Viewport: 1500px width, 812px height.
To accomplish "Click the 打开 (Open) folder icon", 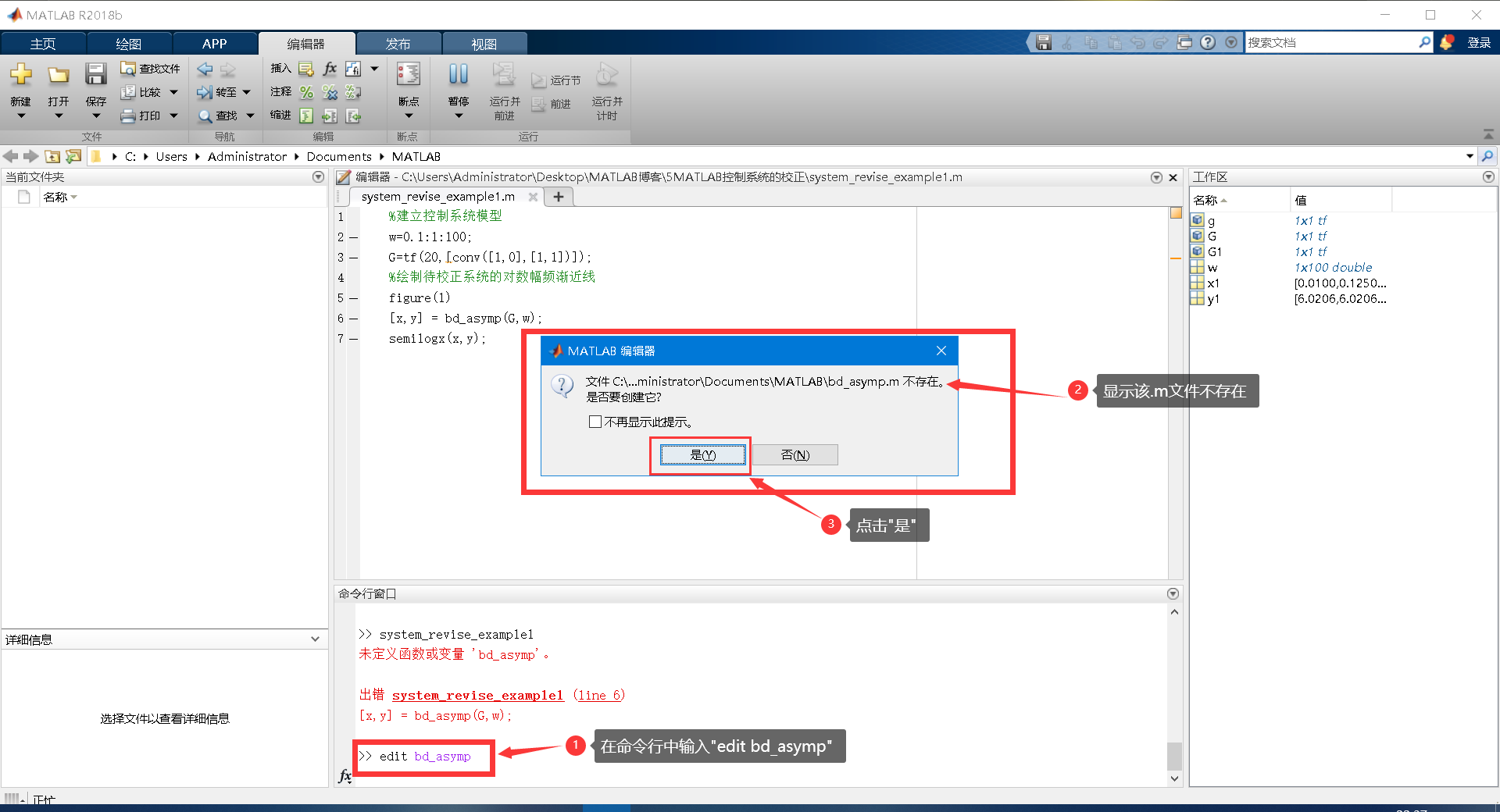I will coord(59,74).
